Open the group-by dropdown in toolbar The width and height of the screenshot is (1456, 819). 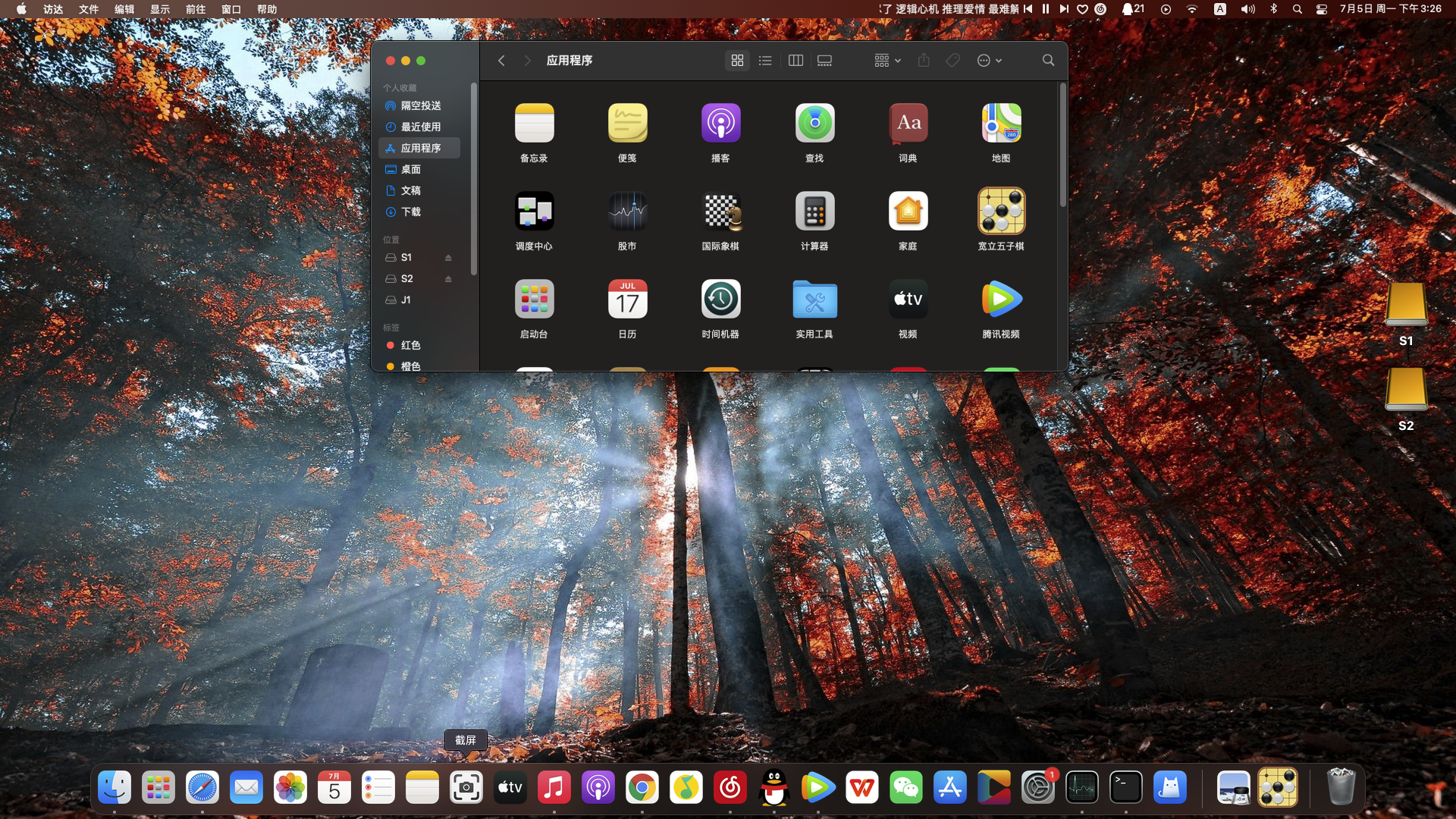886,61
